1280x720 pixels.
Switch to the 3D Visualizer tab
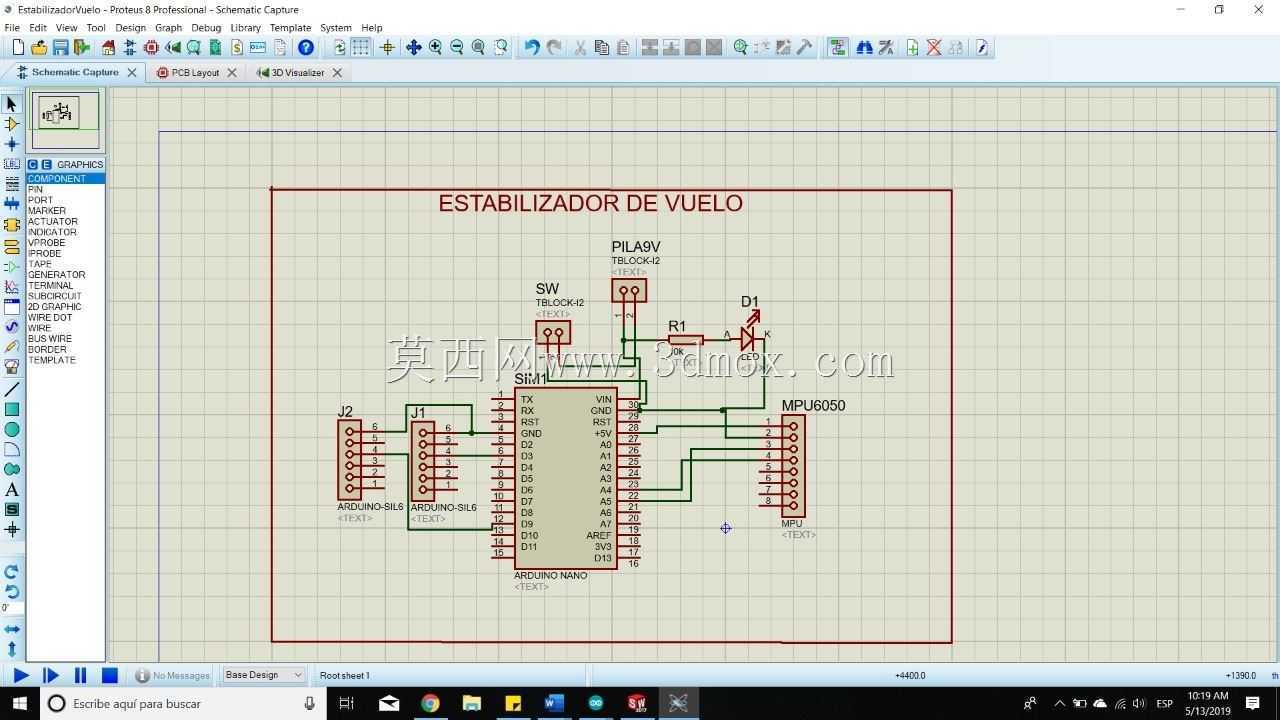[x=297, y=72]
